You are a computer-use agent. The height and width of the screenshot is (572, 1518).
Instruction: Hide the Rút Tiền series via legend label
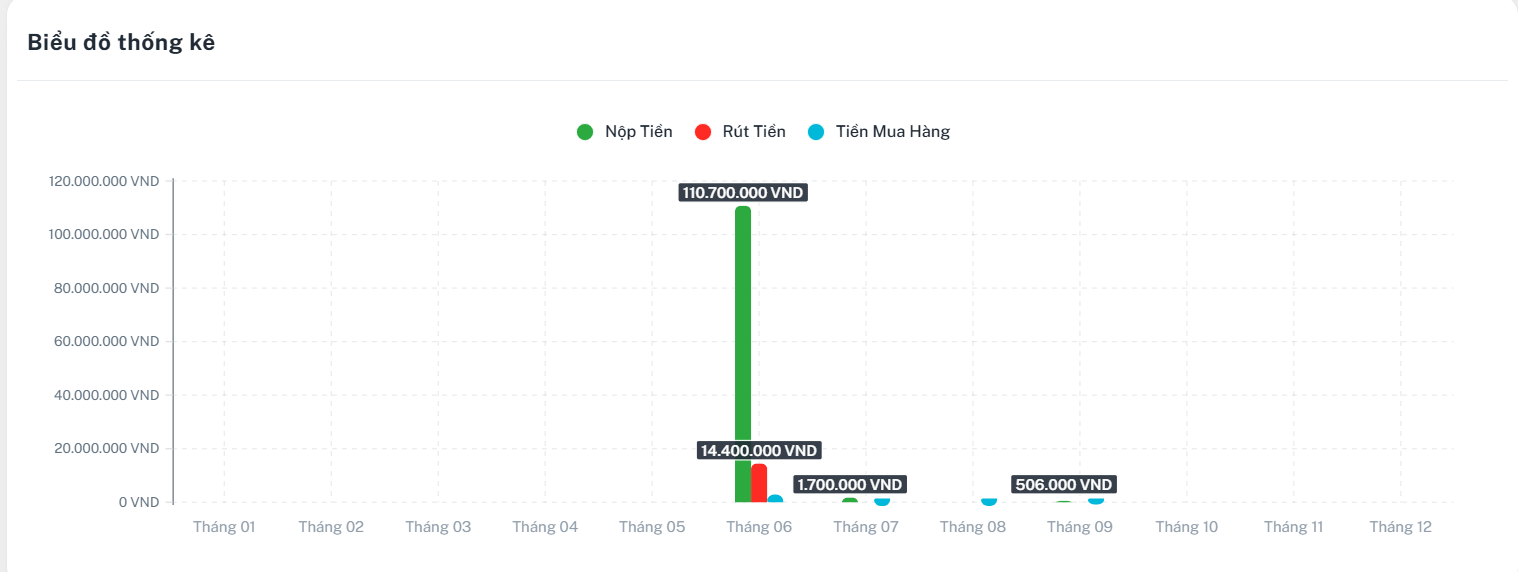coord(754,132)
